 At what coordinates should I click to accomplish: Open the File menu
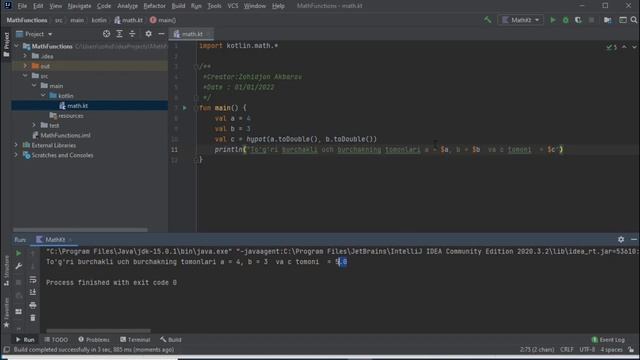(x=22, y=6)
